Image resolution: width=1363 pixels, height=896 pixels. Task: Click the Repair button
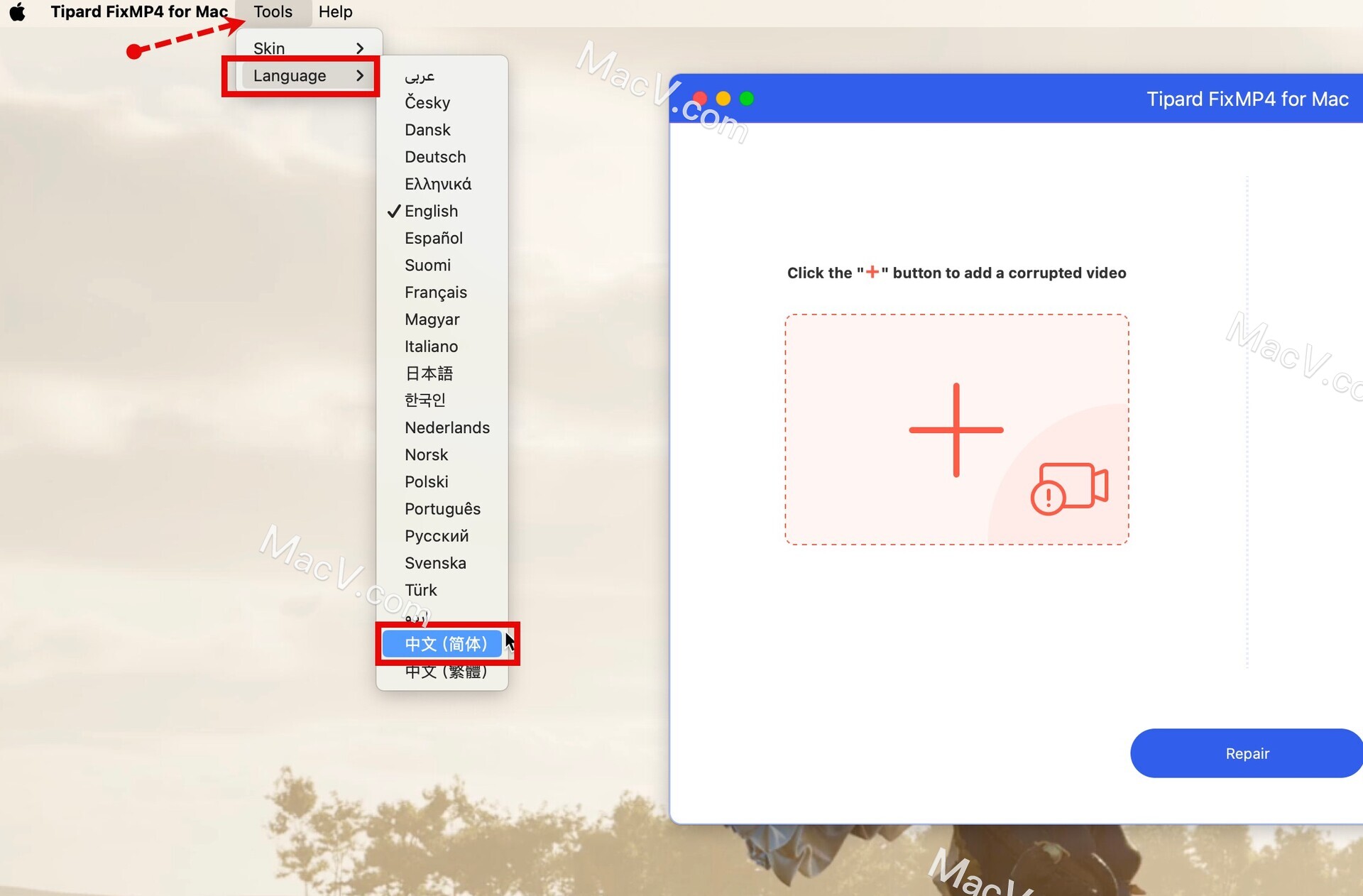click(1247, 754)
